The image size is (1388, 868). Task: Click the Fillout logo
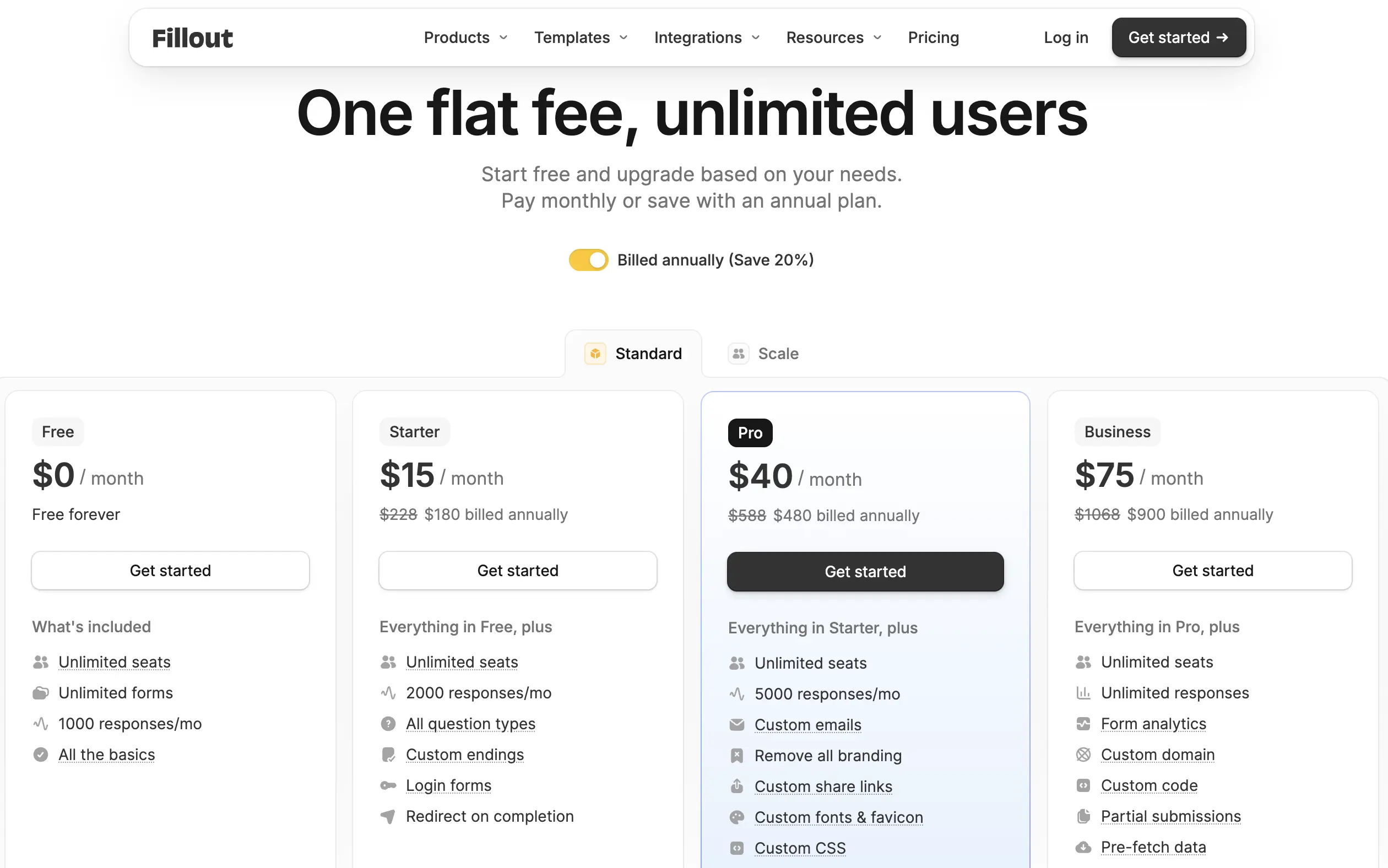tap(192, 38)
